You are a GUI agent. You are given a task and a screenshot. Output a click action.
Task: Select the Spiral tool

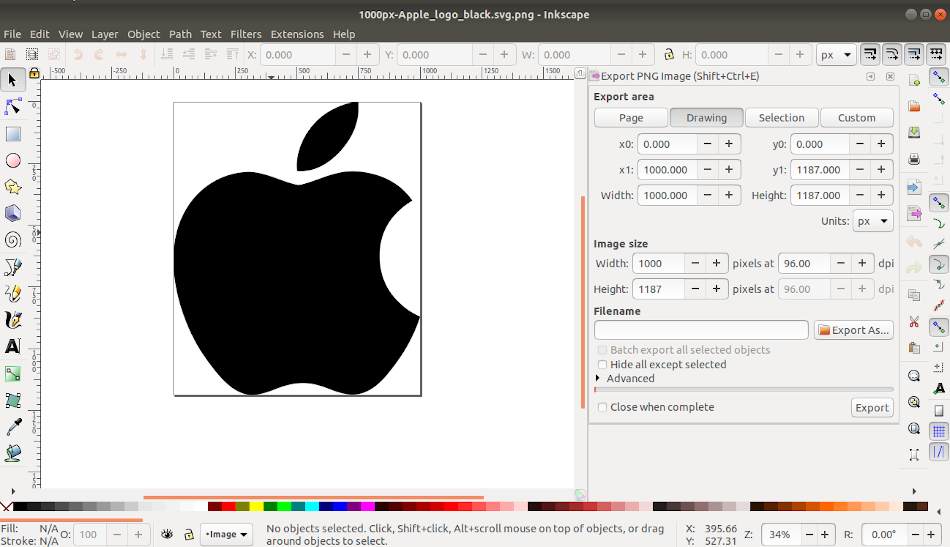pos(13,240)
